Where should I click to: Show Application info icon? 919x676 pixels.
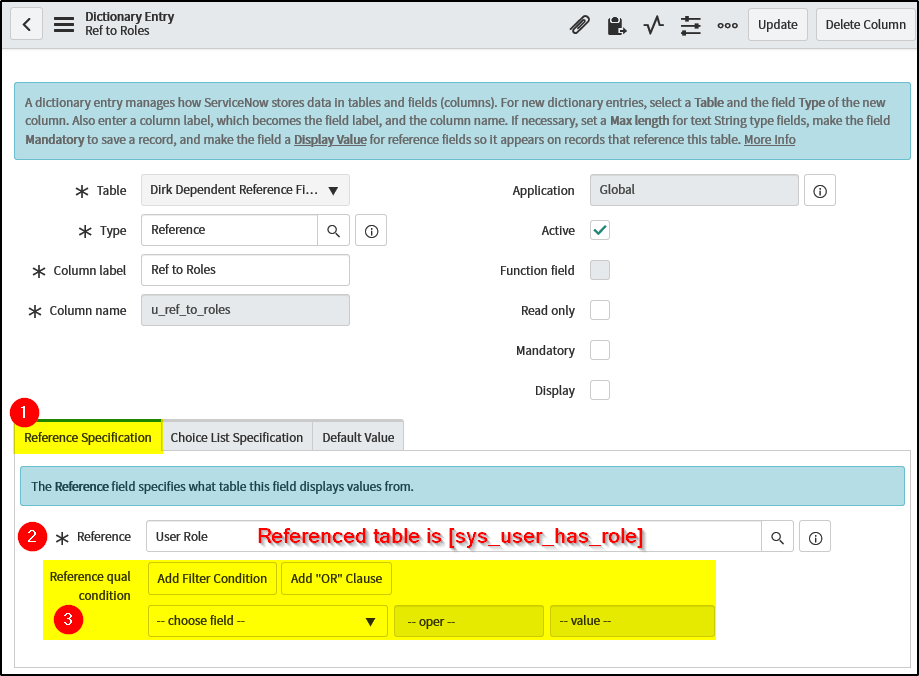[819, 191]
